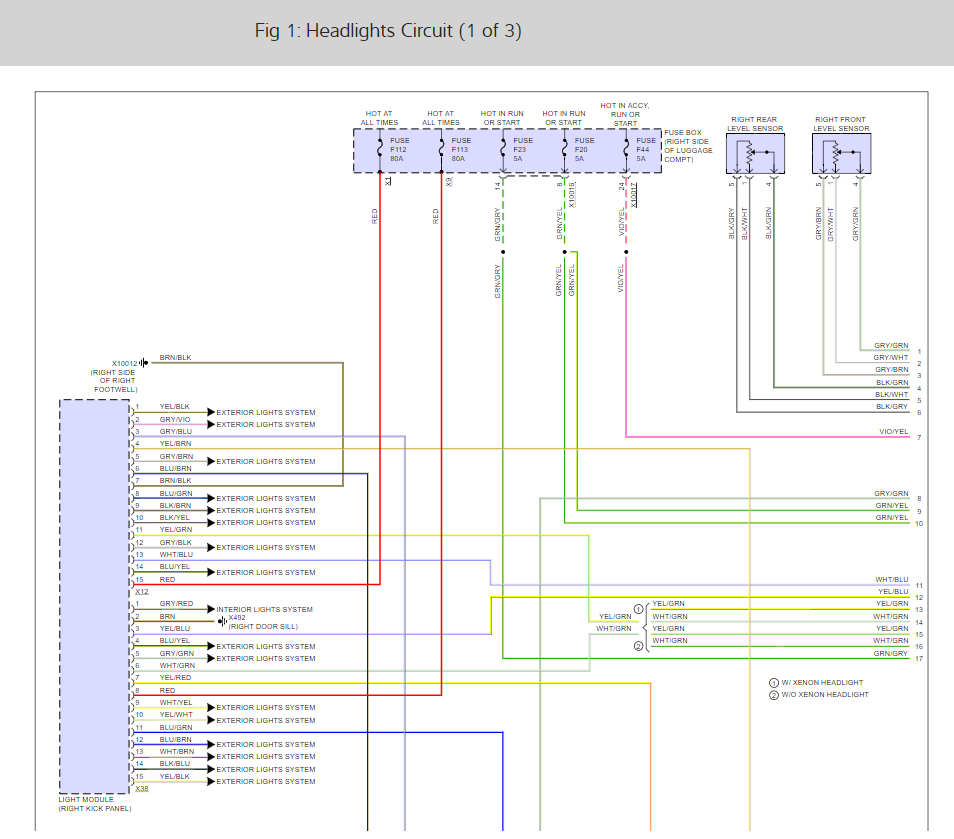This screenshot has width=954, height=839.
Task: Click the ground symbol beside X492
Action: 223,621
